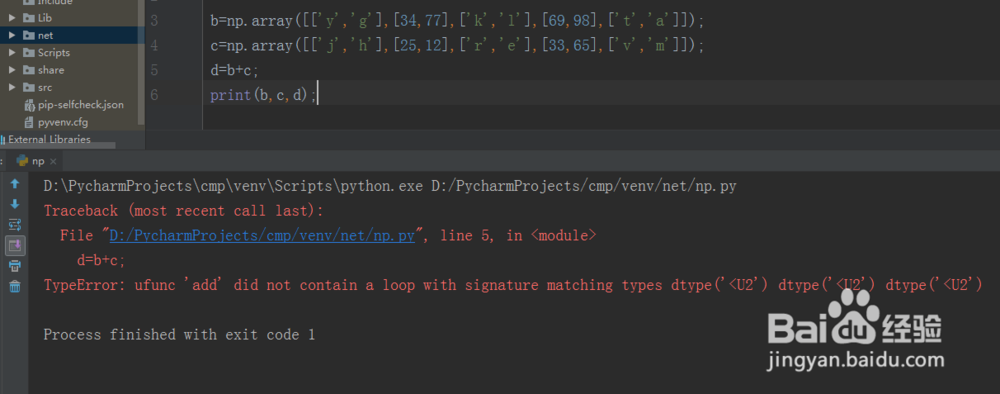The width and height of the screenshot is (1000, 394).
Task: Click the red d=b+c; line in console
Action: click(101, 260)
